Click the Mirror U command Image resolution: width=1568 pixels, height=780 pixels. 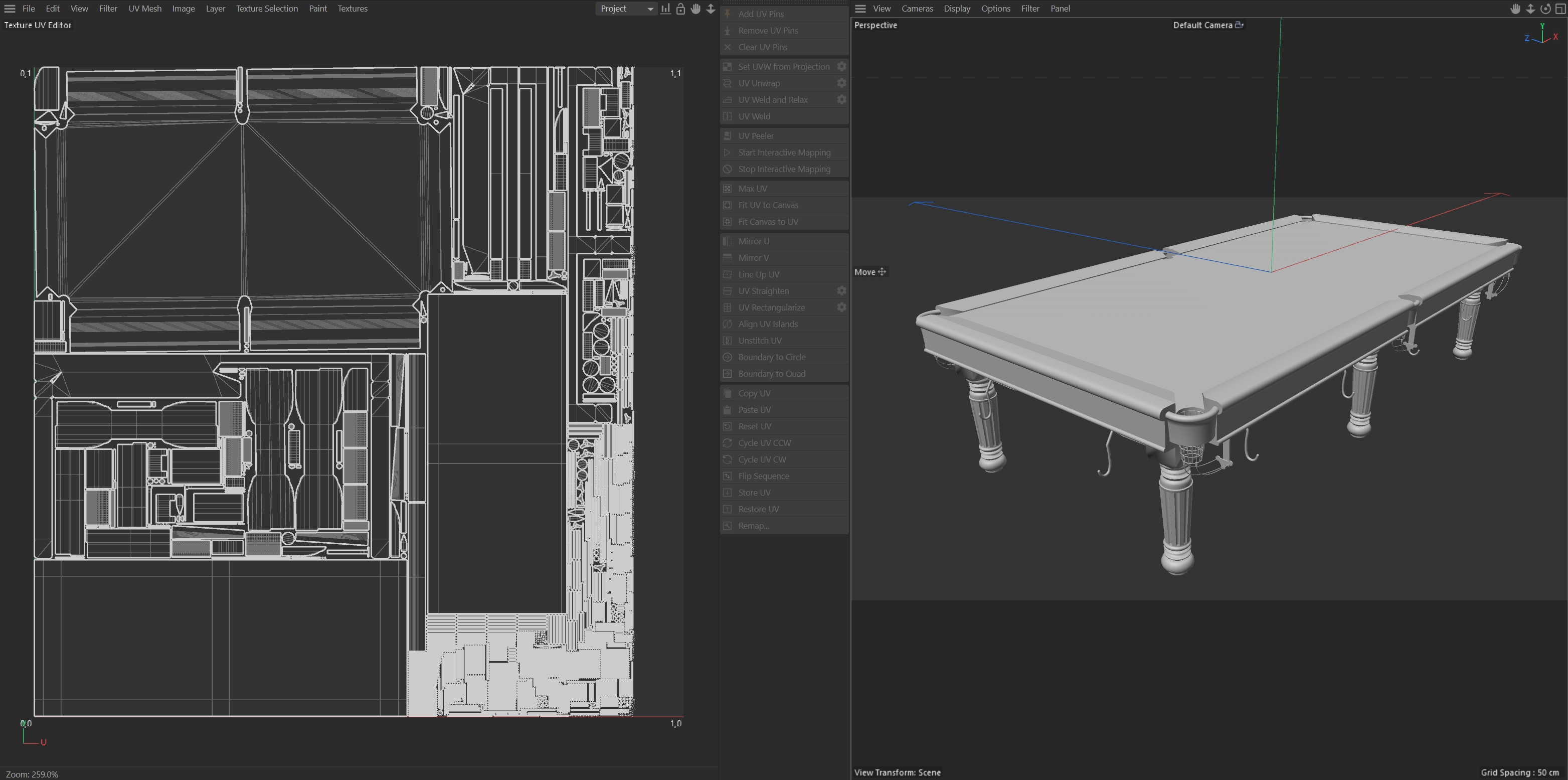[754, 241]
